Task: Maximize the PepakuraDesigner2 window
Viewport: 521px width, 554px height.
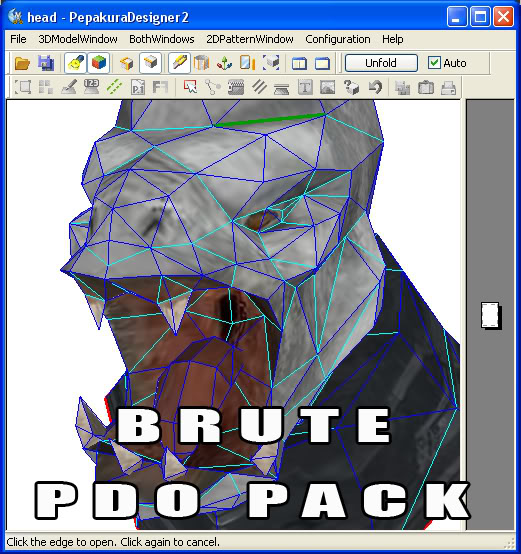Action: [480, 17]
